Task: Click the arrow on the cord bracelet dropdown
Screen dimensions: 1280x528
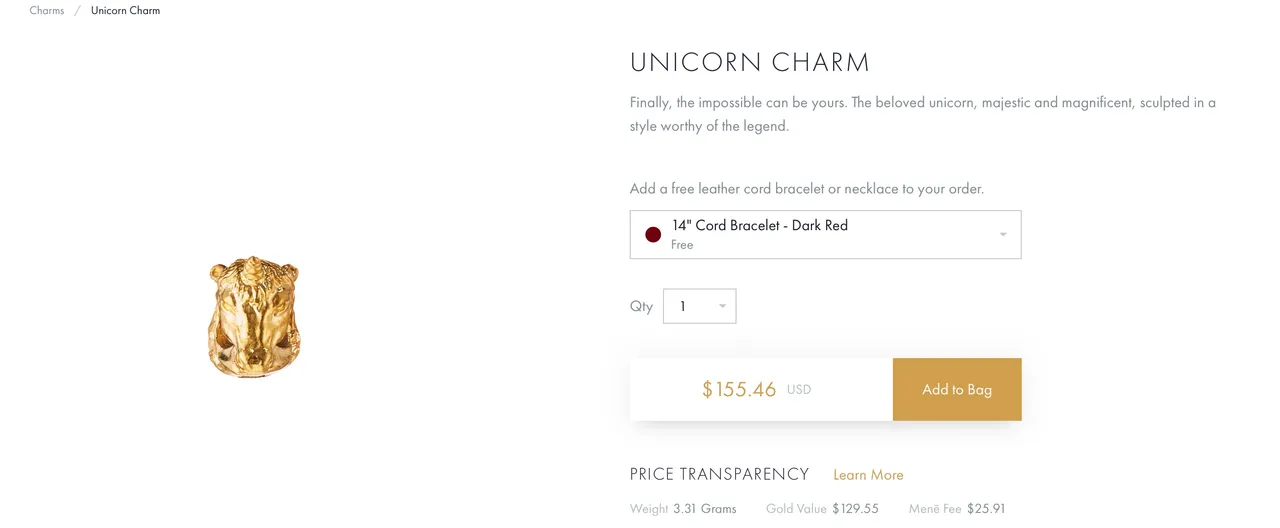Action: pyautogui.click(x=1003, y=235)
